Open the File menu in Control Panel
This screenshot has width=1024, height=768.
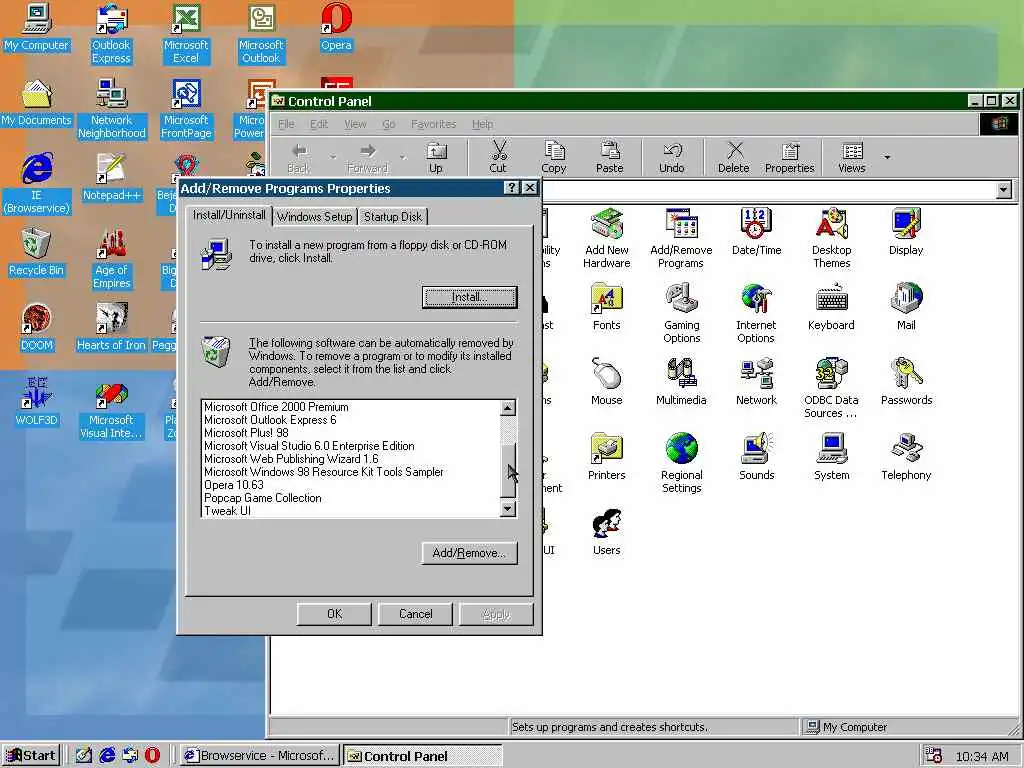point(286,124)
